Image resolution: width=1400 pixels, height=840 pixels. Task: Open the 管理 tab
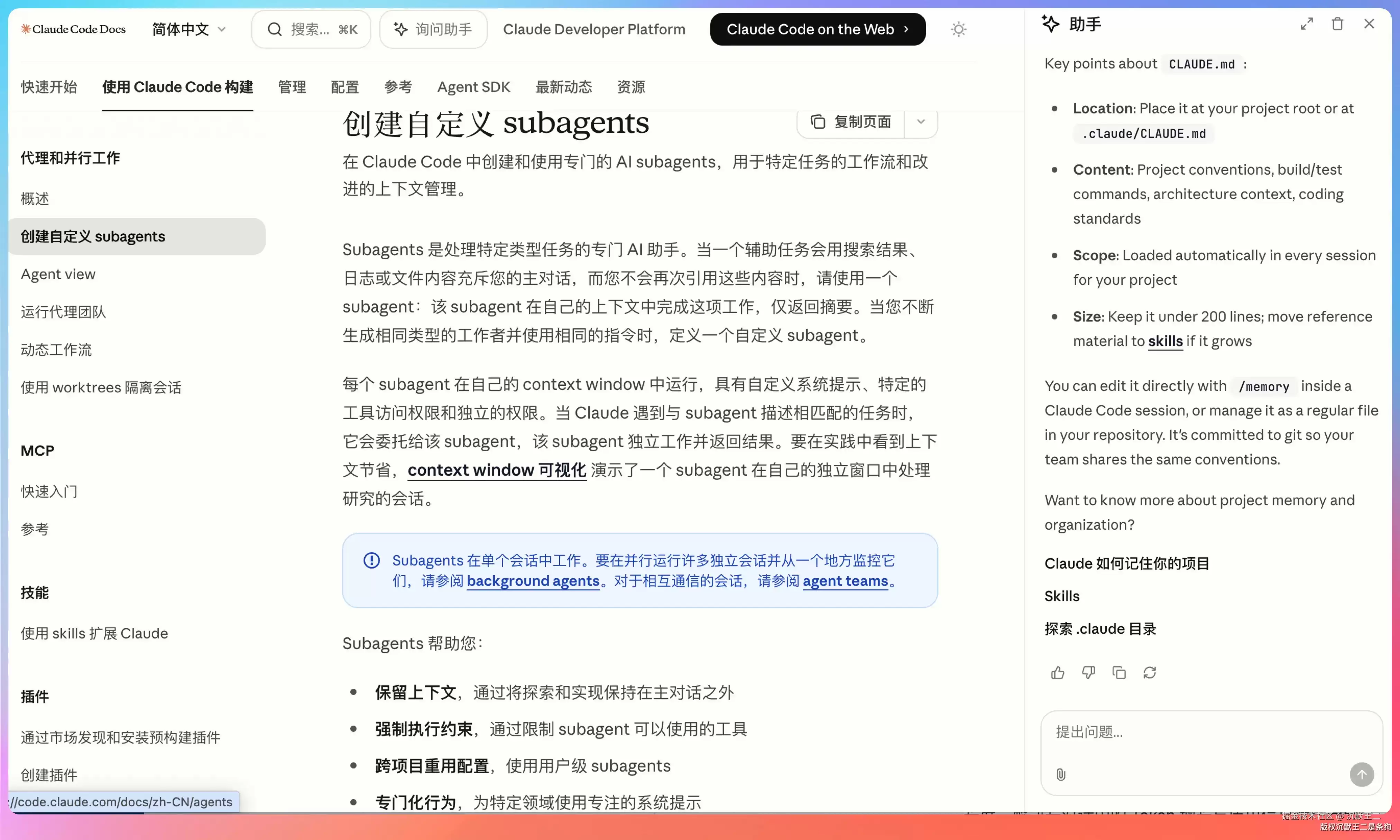pos(292,87)
